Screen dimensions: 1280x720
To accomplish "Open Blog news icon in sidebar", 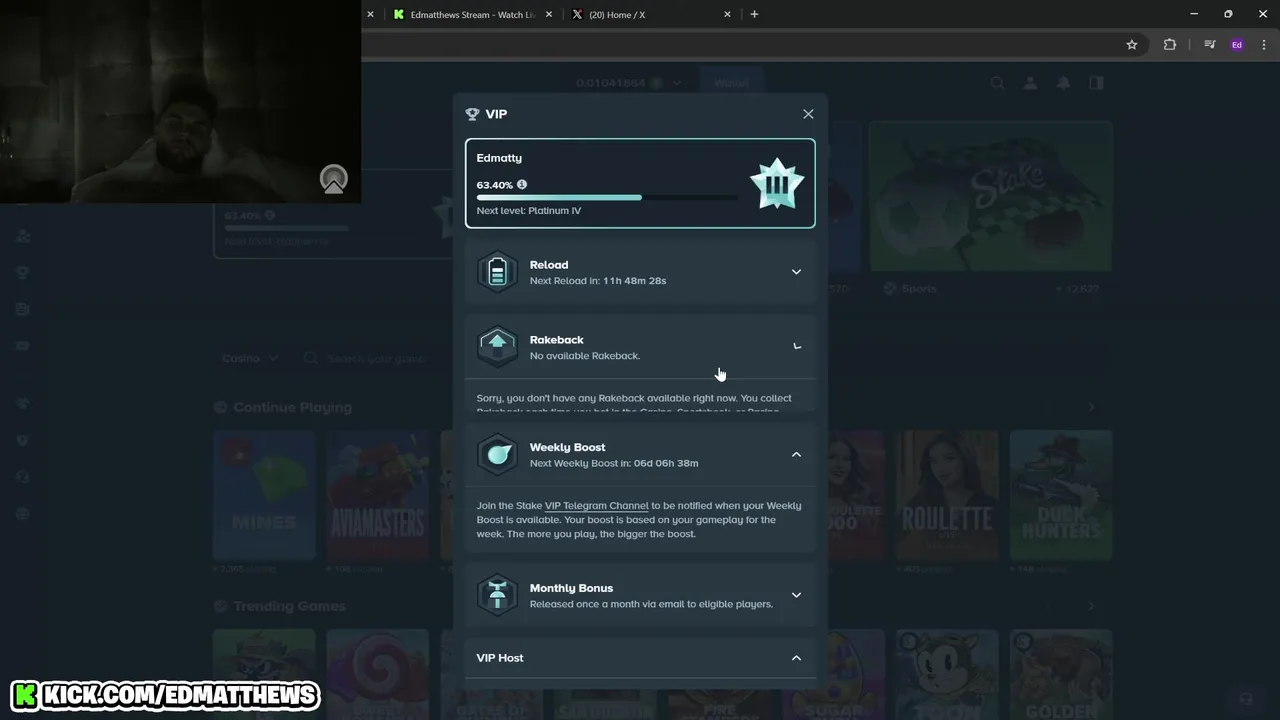I will click(x=23, y=309).
